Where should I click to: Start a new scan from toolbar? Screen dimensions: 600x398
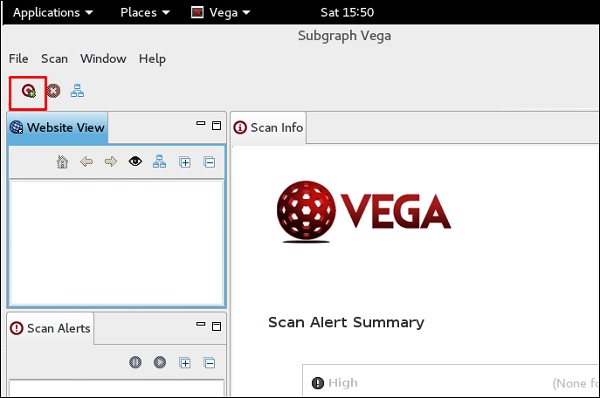(x=29, y=91)
